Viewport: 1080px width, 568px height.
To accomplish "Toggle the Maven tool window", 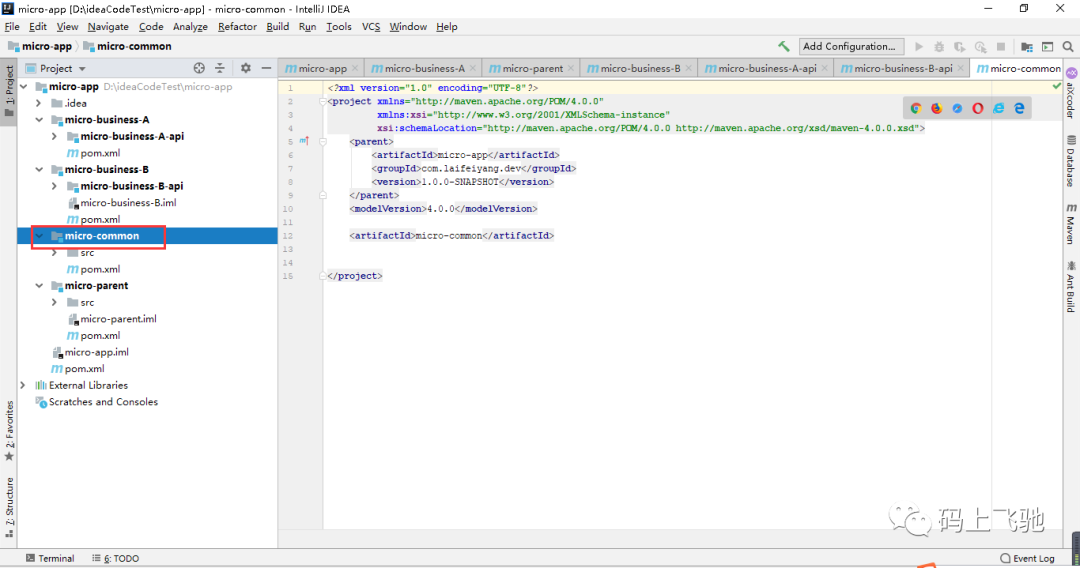I will coord(1071,223).
